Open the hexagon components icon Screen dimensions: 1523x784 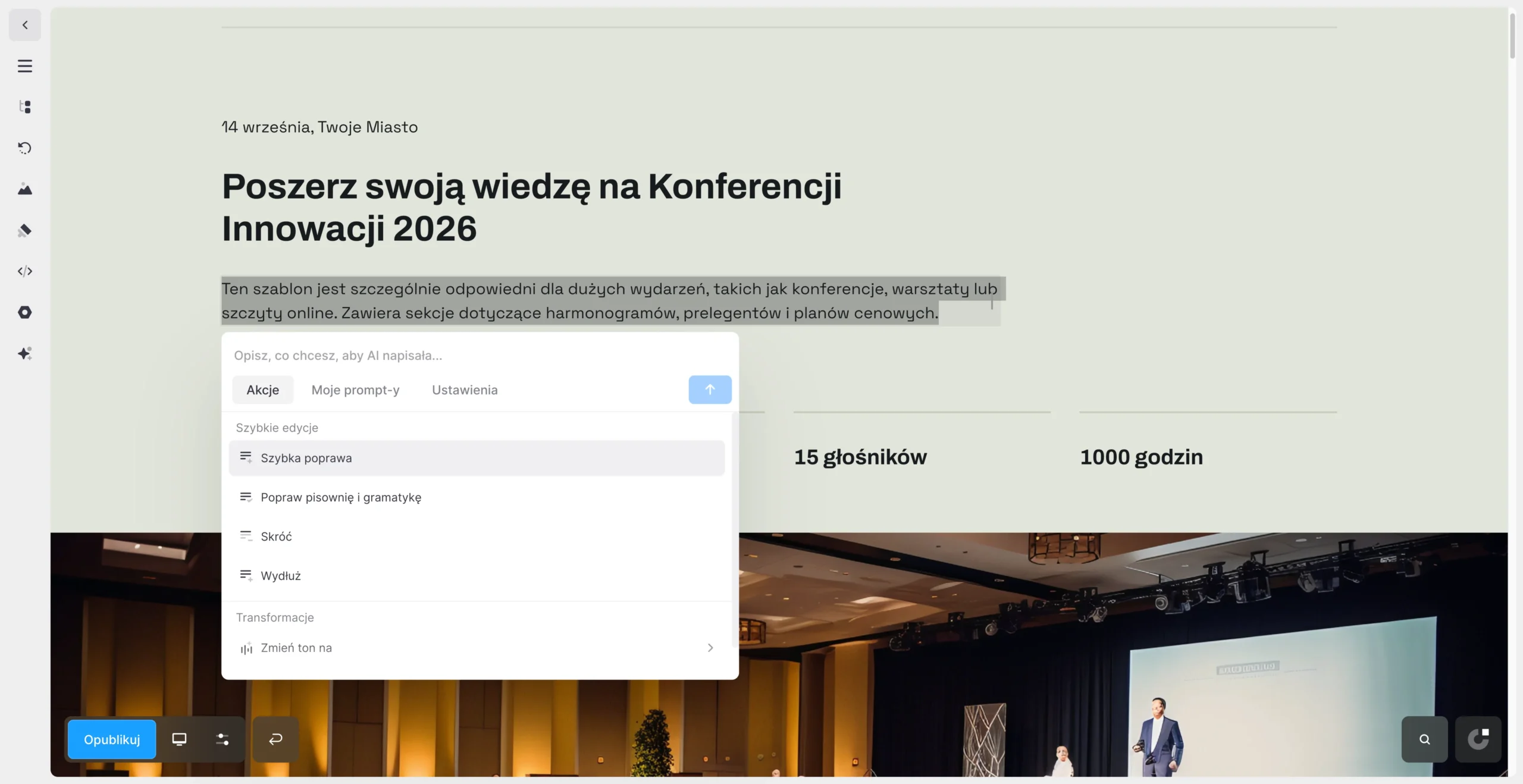click(x=25, y=312)
